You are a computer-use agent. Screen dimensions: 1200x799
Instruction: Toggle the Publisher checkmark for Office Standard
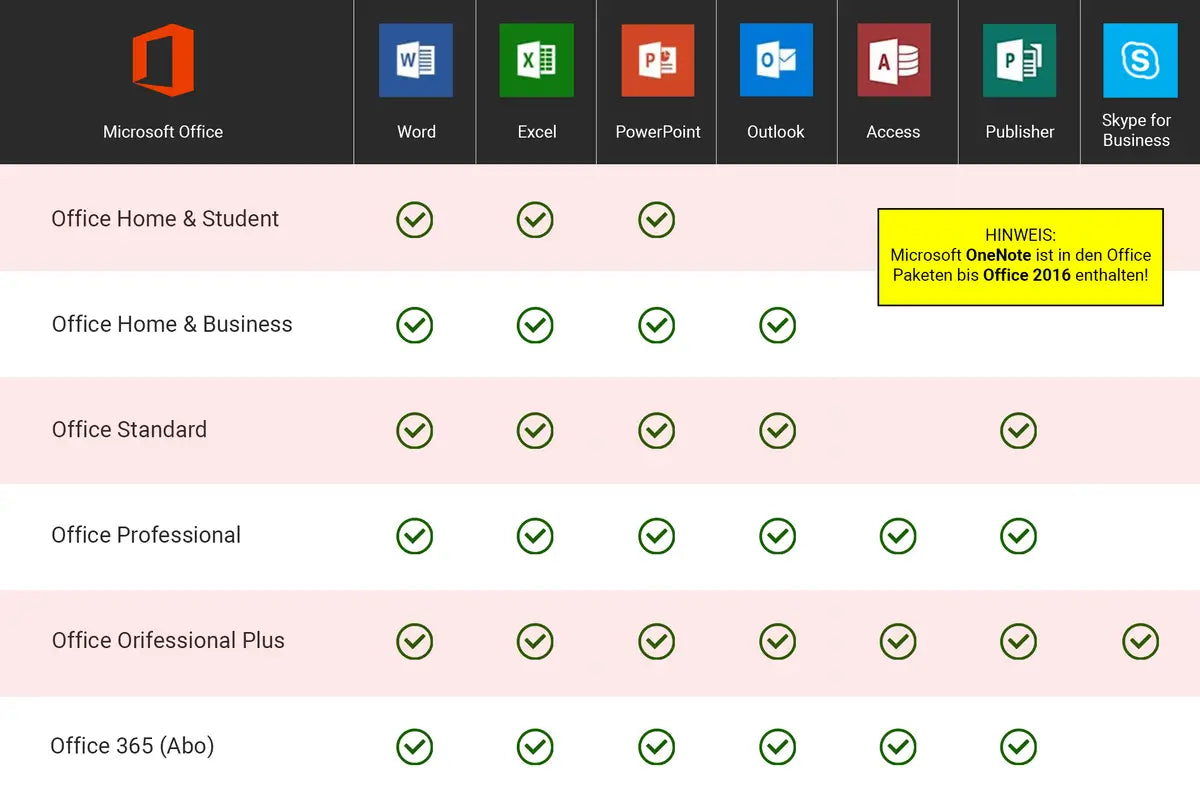1018,431
